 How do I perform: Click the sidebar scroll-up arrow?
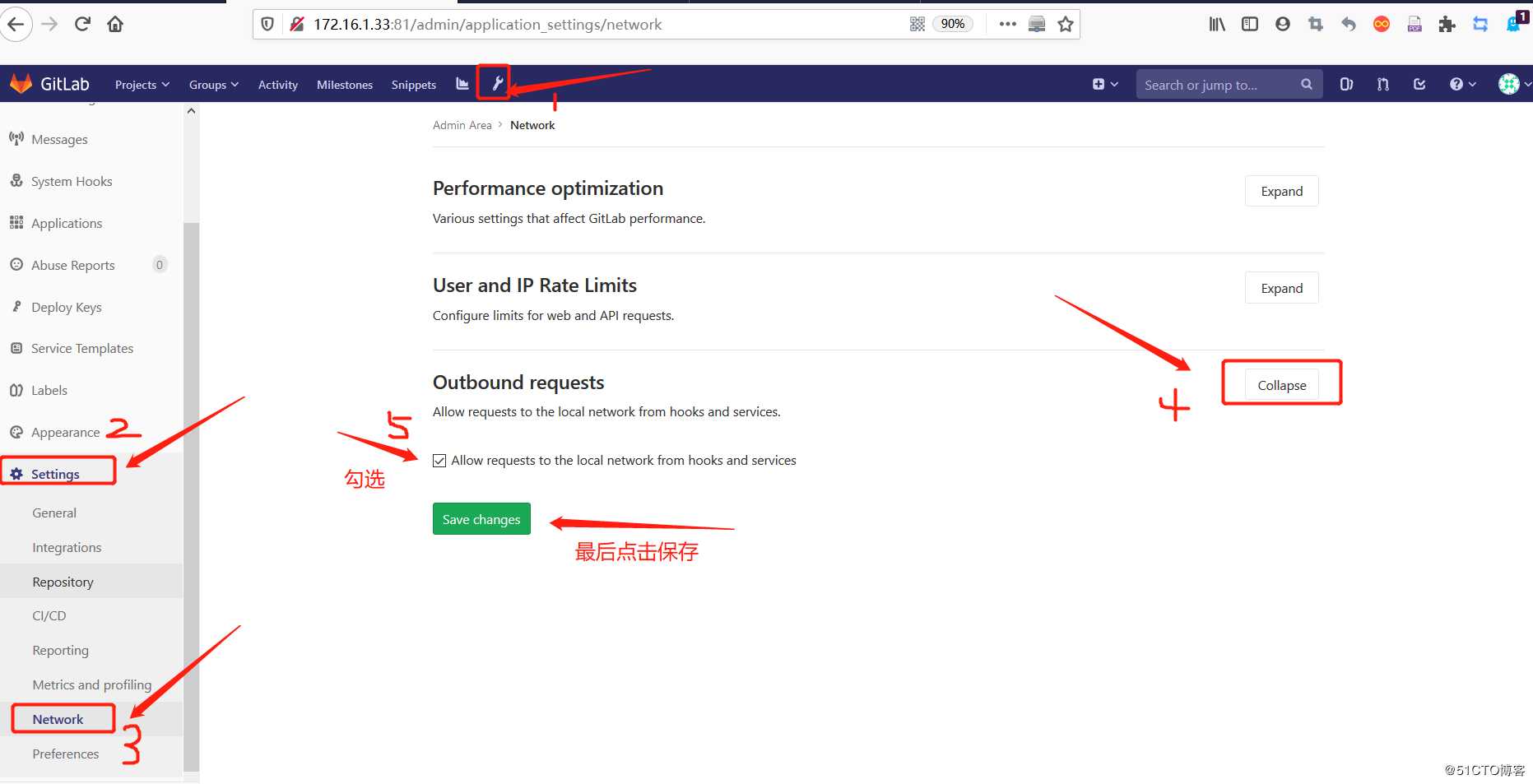(192, 110)
